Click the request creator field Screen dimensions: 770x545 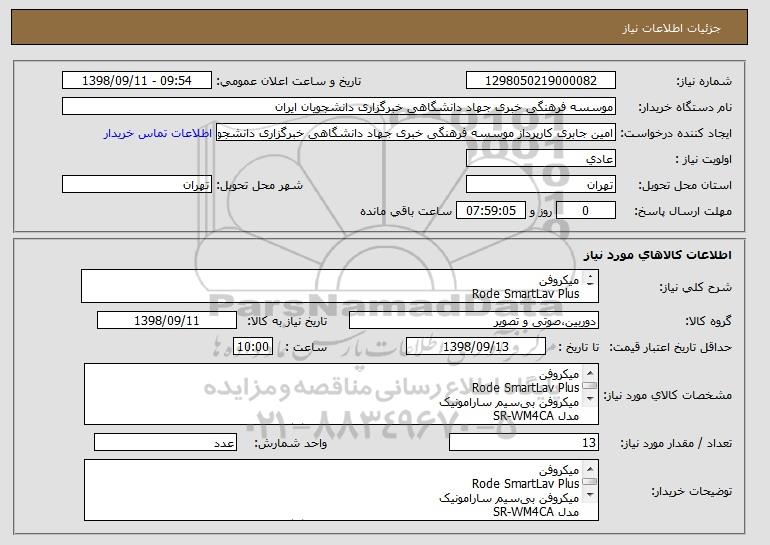click(x=416, y=133)
